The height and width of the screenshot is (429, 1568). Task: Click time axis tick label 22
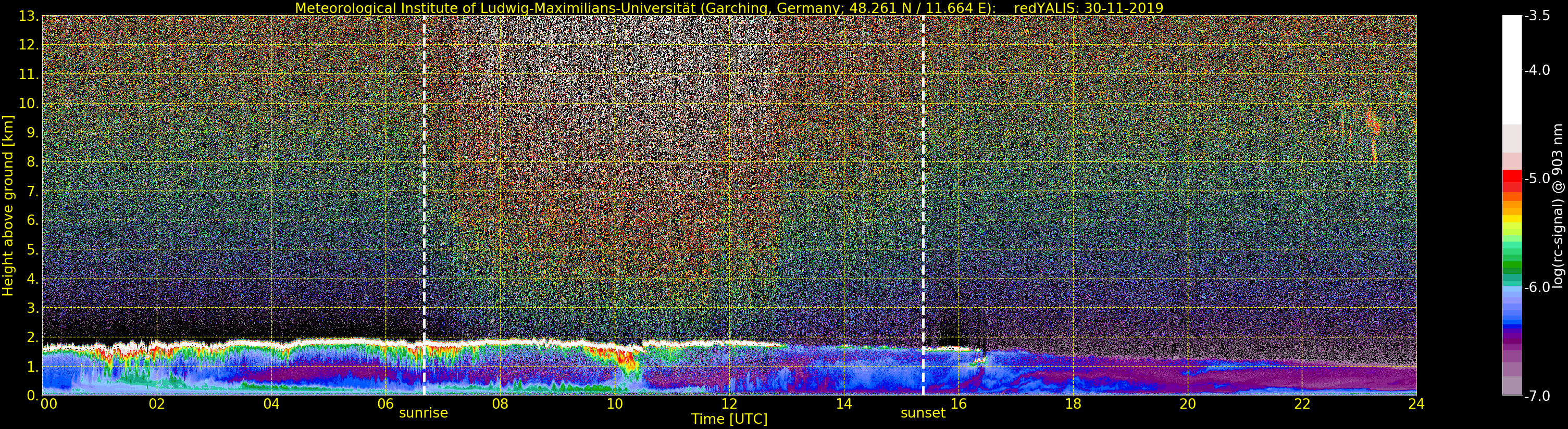(x=1302, y=404)
